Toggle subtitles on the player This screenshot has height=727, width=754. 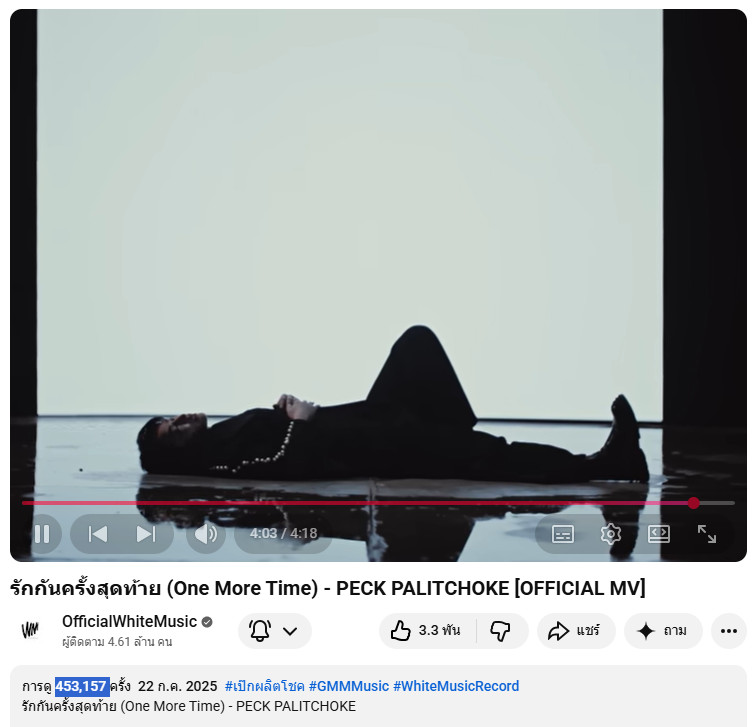click(x=563, y=534)
